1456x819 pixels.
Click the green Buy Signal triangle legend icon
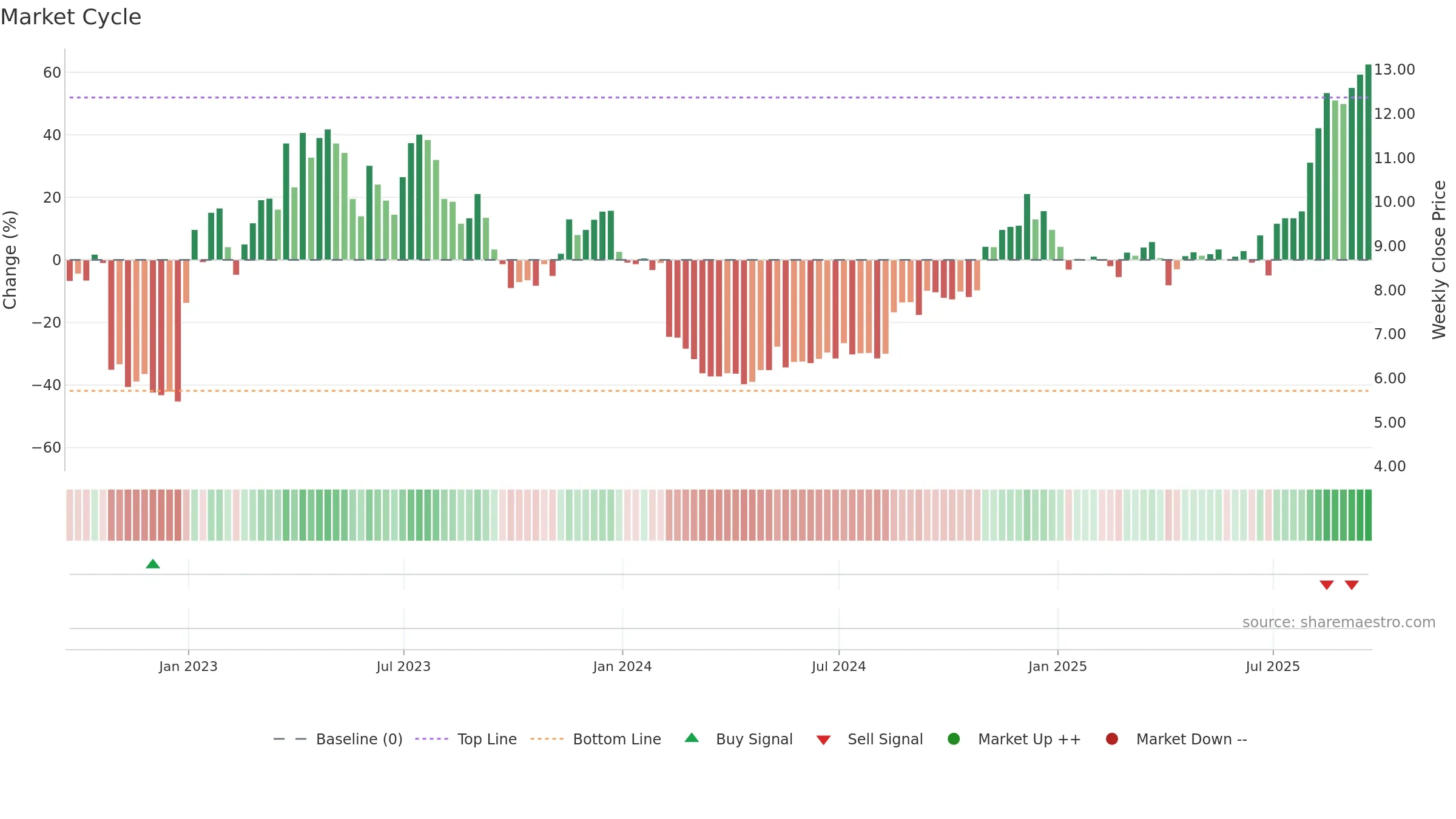tap(692, 738)
